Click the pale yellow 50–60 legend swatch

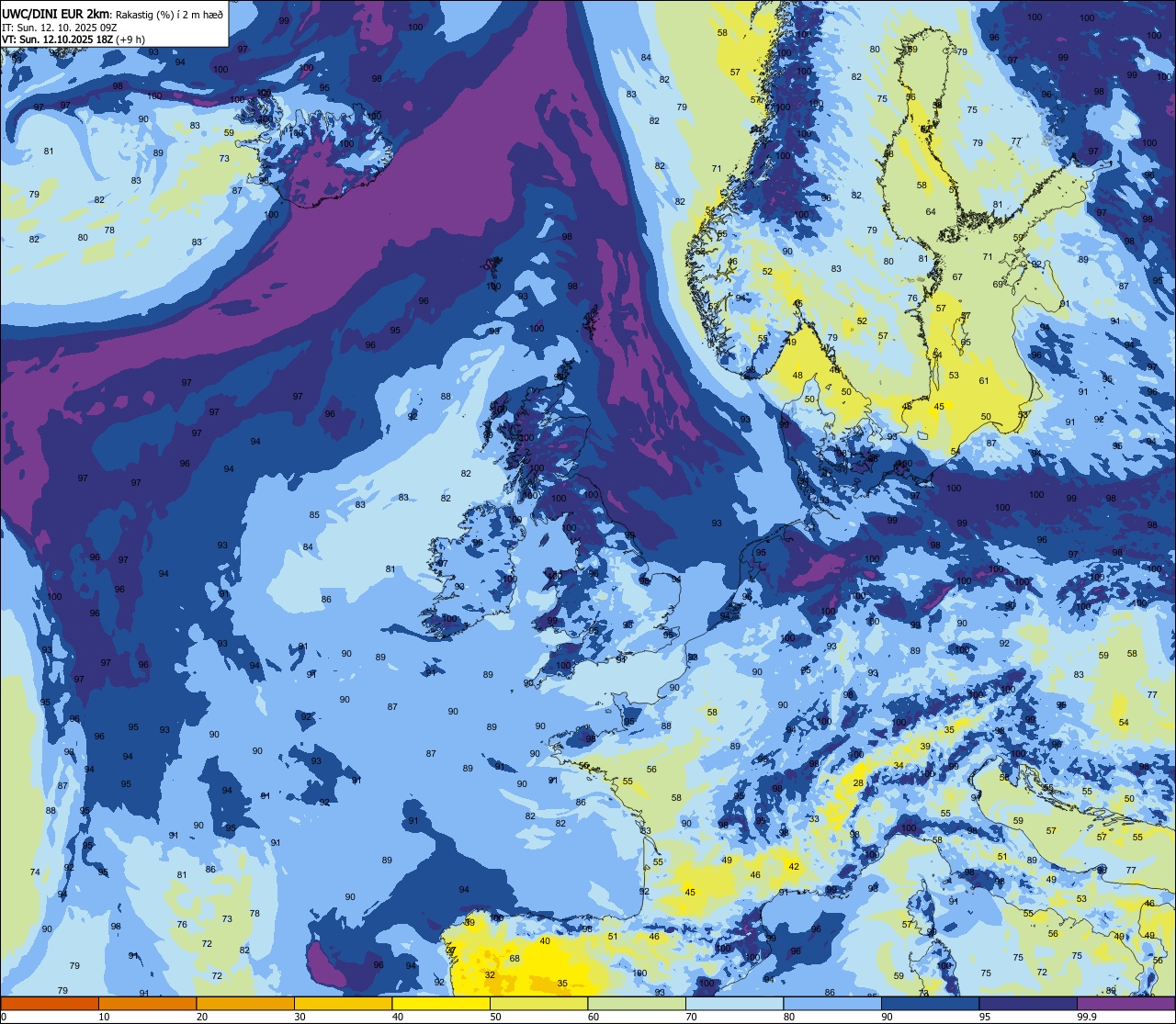point(538,1003)
